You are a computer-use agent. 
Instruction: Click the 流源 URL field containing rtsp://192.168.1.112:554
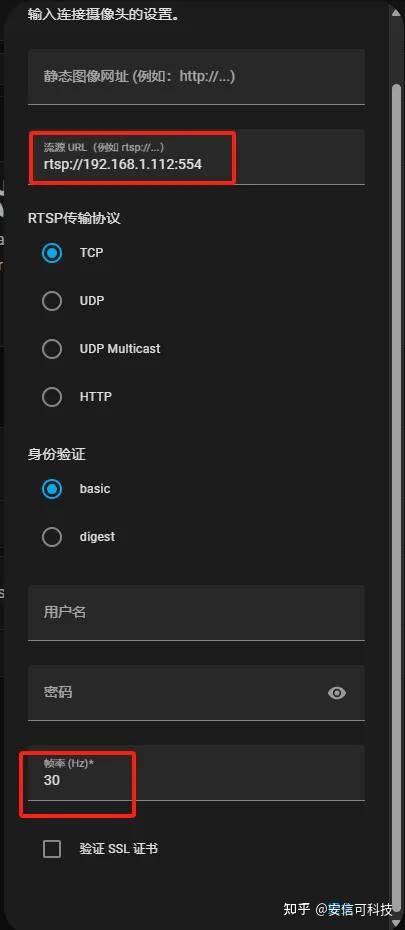pos(196,157)
